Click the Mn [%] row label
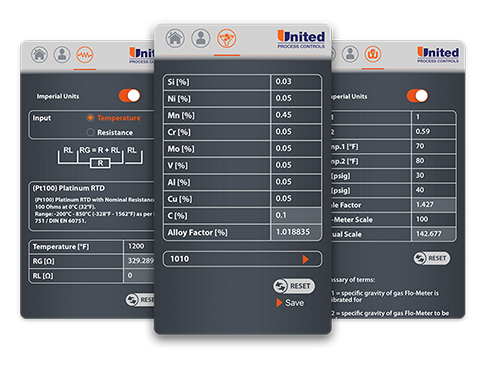Screen dimensions: 488x366 [x=181, y=115]
